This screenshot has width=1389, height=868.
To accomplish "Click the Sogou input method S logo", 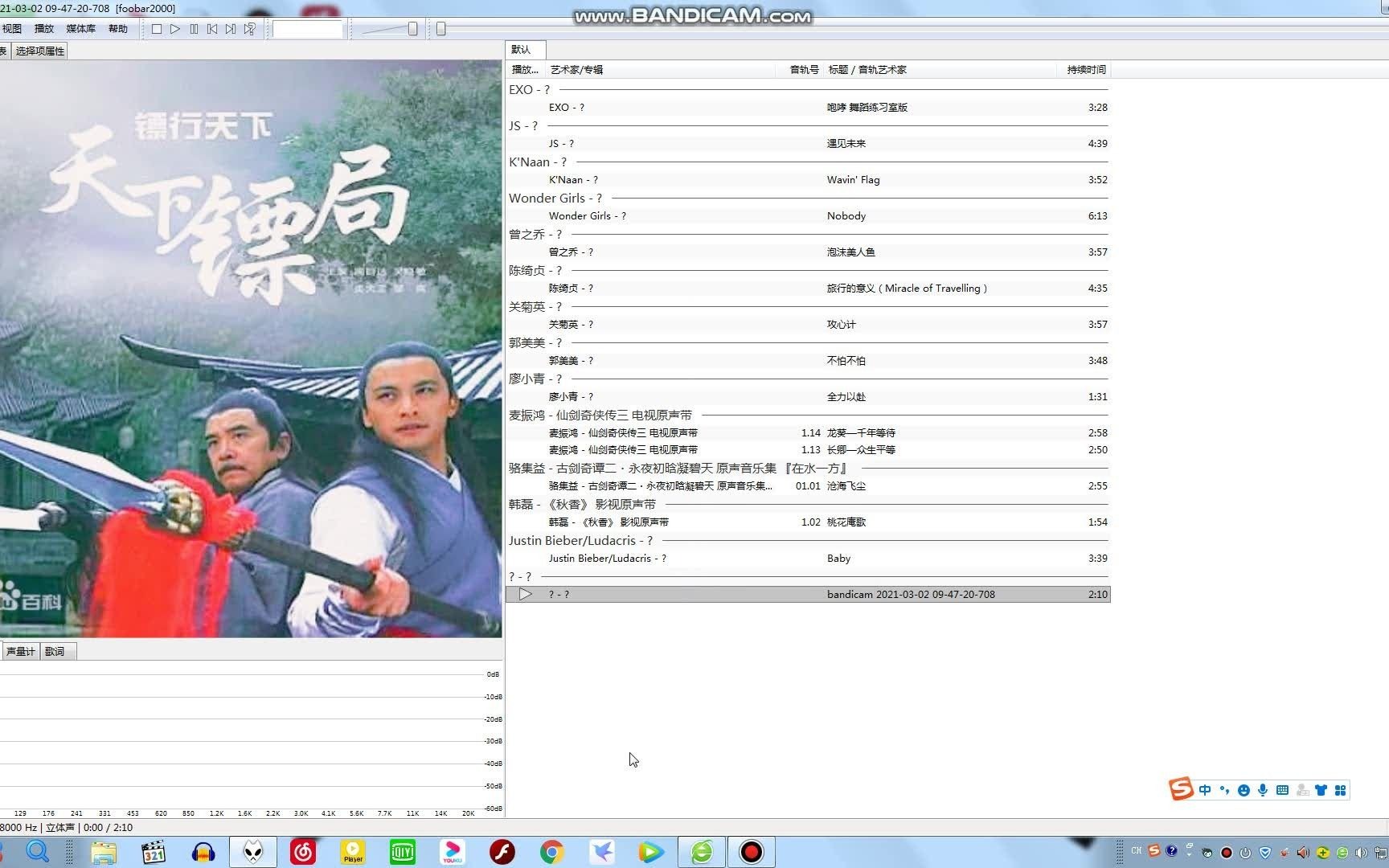I will click(1181, 789).
